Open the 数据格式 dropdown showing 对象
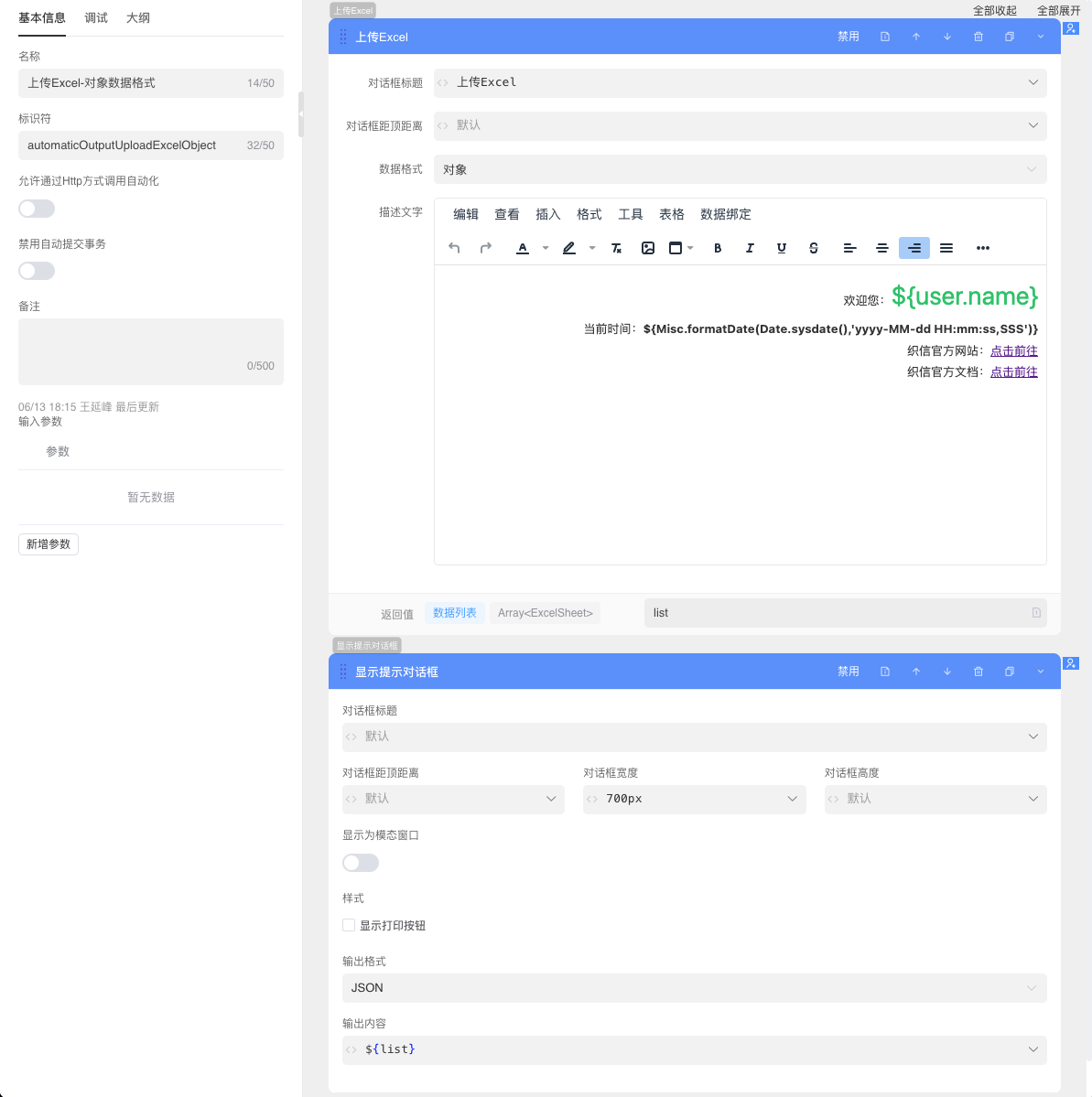The height and width of the screenshot is (1097, 1092). pos(740,169)
